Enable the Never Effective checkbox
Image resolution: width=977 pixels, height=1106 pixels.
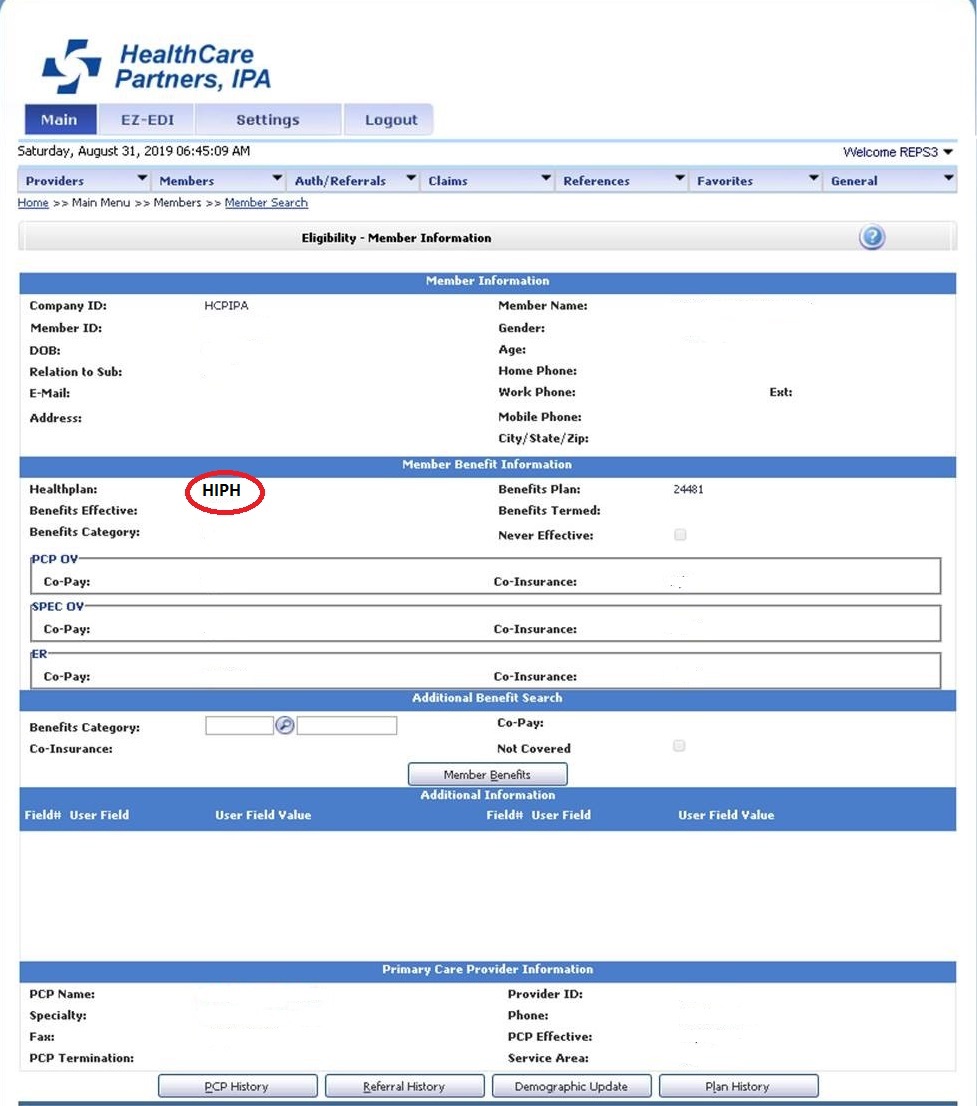680,534
